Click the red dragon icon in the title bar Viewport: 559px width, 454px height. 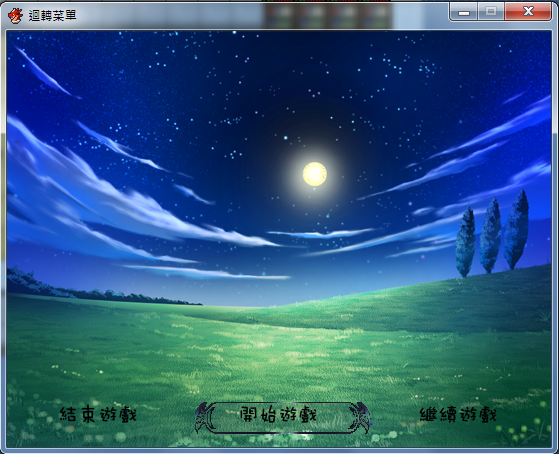coord(16,16)
